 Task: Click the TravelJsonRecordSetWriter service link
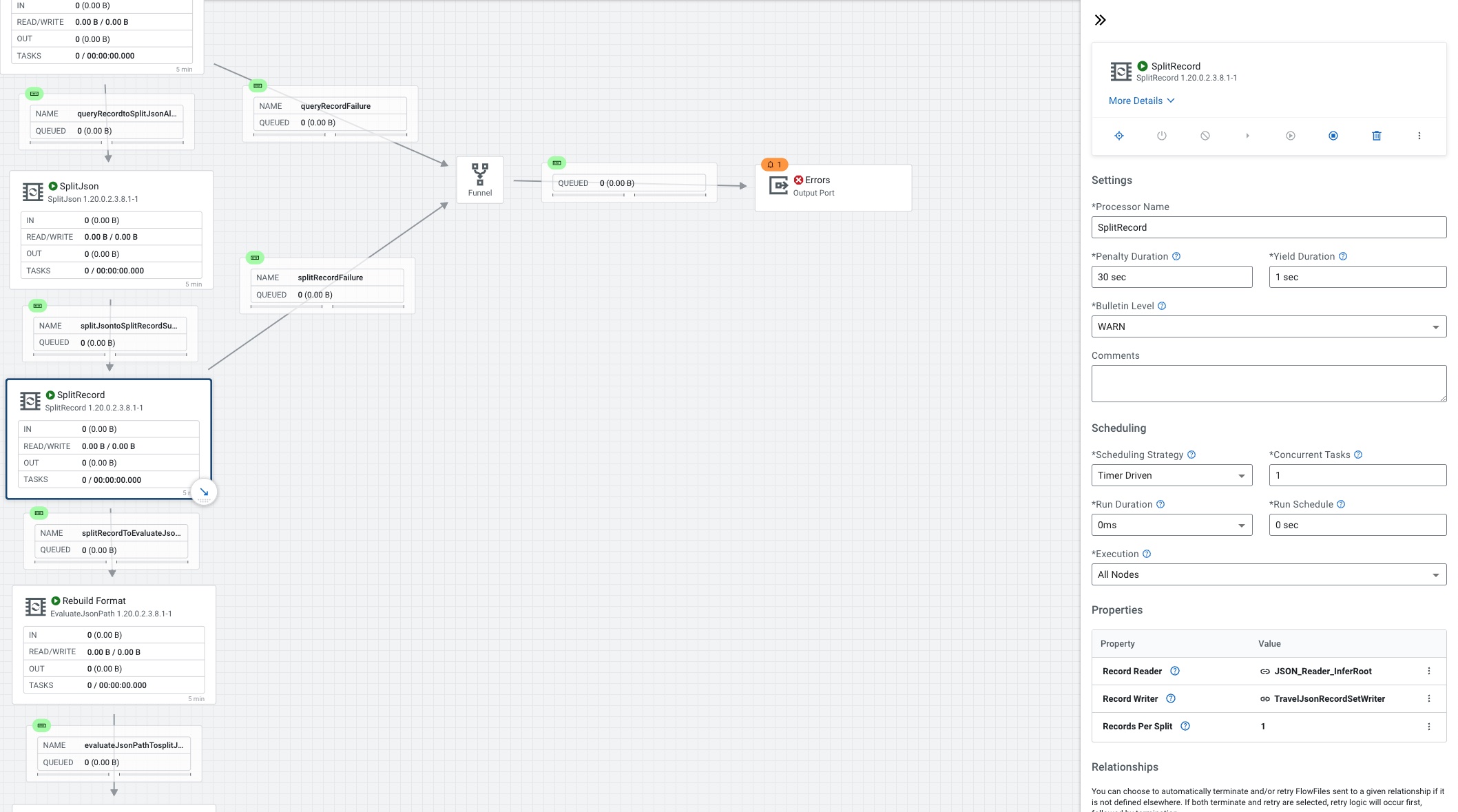[x=1329, y=698]
